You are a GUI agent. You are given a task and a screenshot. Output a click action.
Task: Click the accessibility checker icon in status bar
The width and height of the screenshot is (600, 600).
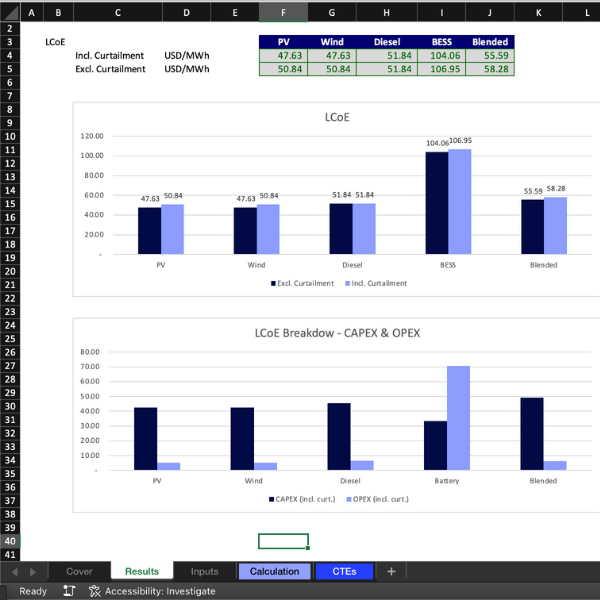94,591
